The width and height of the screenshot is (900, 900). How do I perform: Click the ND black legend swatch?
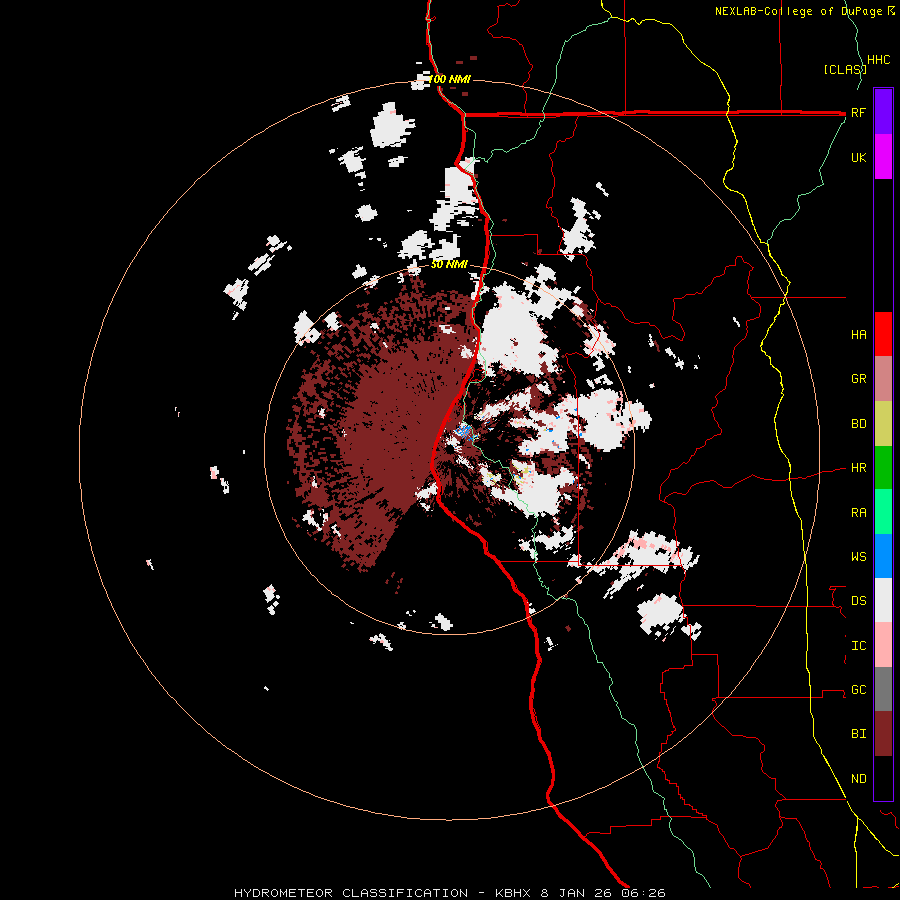883,778
